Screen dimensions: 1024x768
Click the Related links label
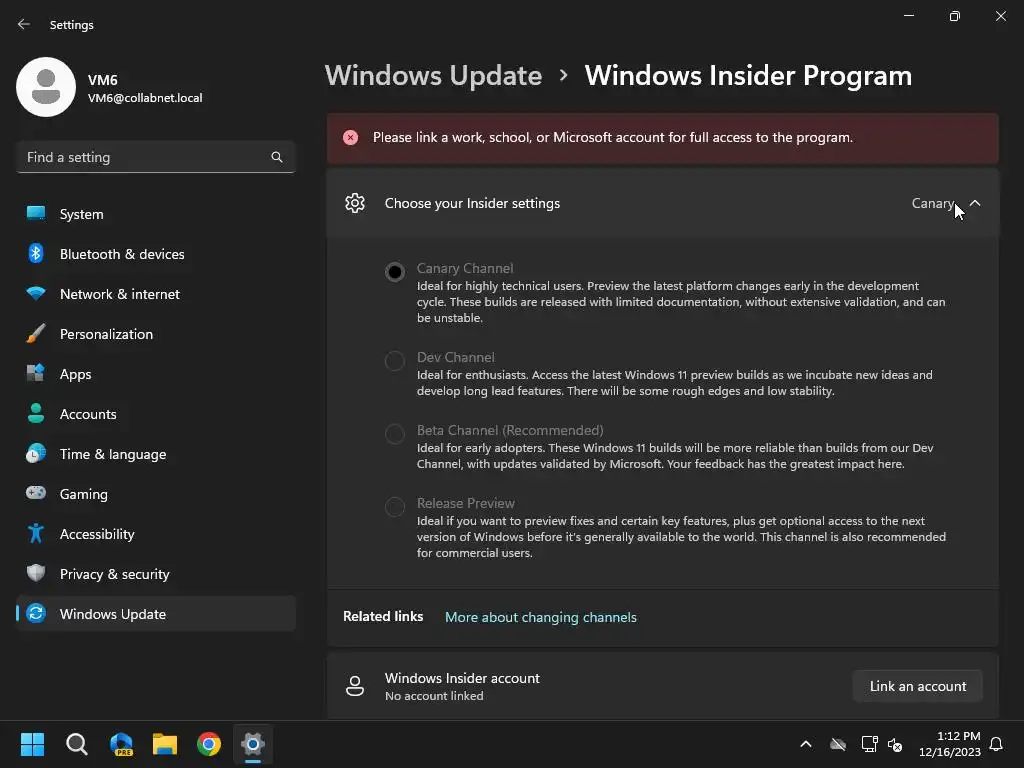point(383,616)
